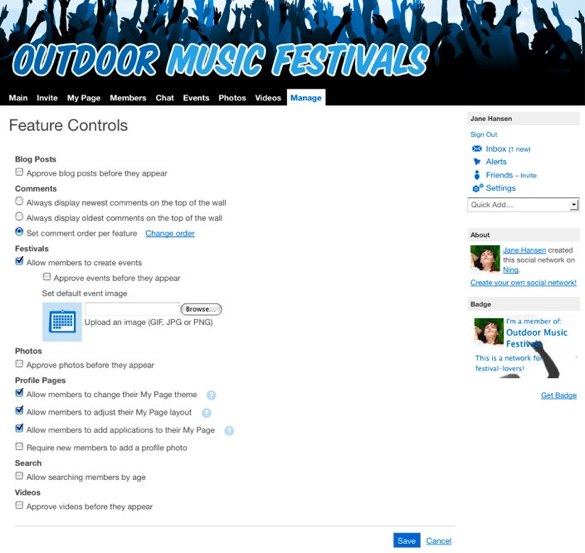Click help icon beside My Page layout

(206, 413)
